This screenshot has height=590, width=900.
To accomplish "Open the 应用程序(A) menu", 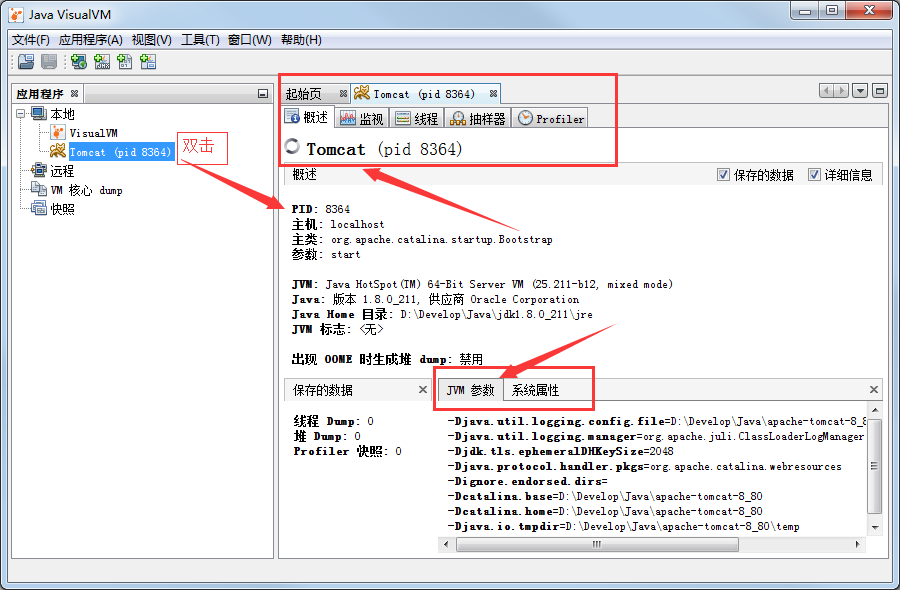I will coord(90,40).
